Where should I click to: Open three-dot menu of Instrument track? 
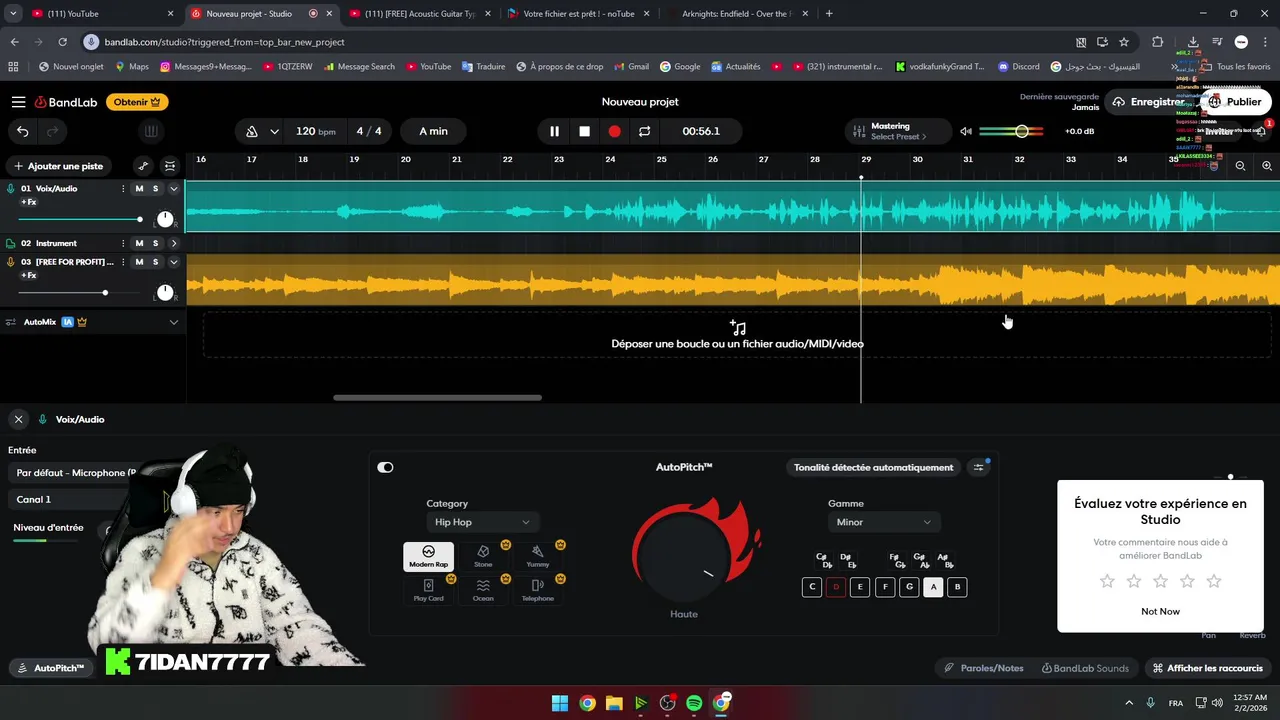[x=123, y=243]
